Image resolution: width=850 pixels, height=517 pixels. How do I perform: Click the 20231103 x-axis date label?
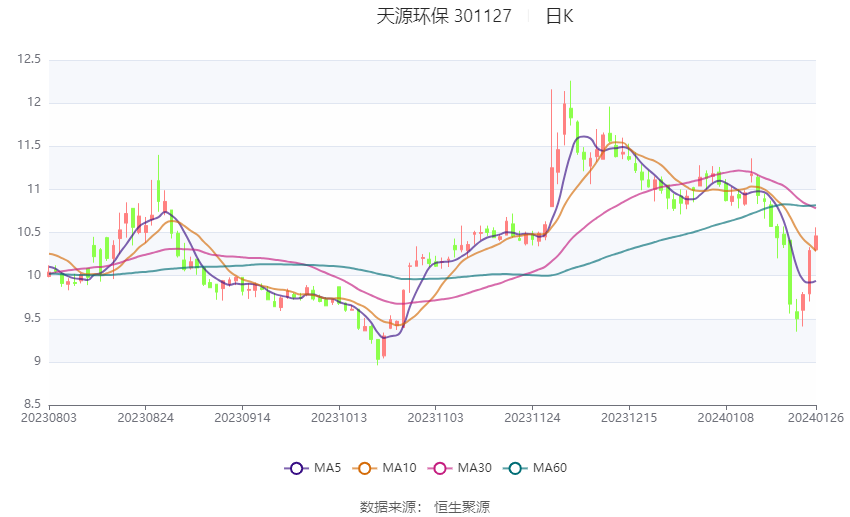click(435, 418)
